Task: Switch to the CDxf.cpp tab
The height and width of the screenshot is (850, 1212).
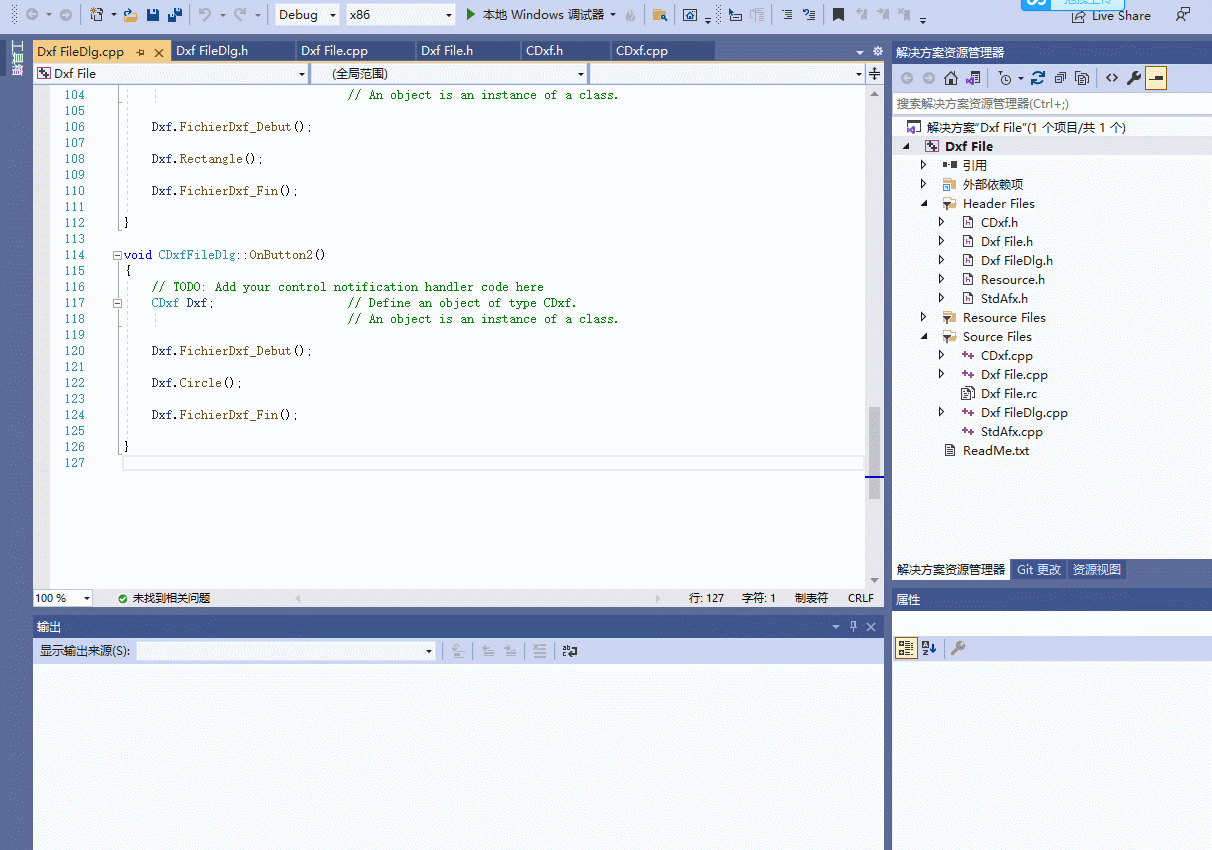Action: [642, 51]
